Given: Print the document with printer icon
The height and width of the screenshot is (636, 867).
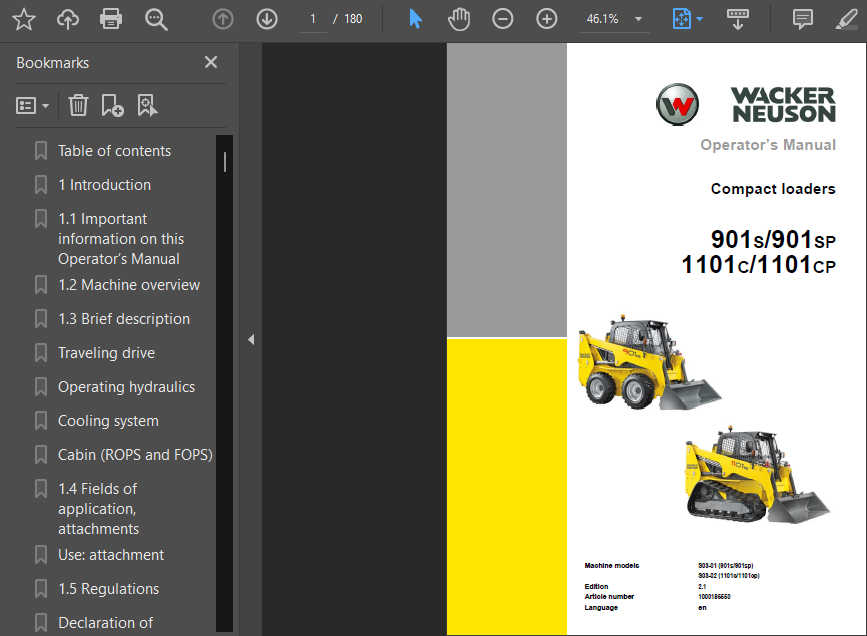Looking at the screenshot, I should point(111,19).
